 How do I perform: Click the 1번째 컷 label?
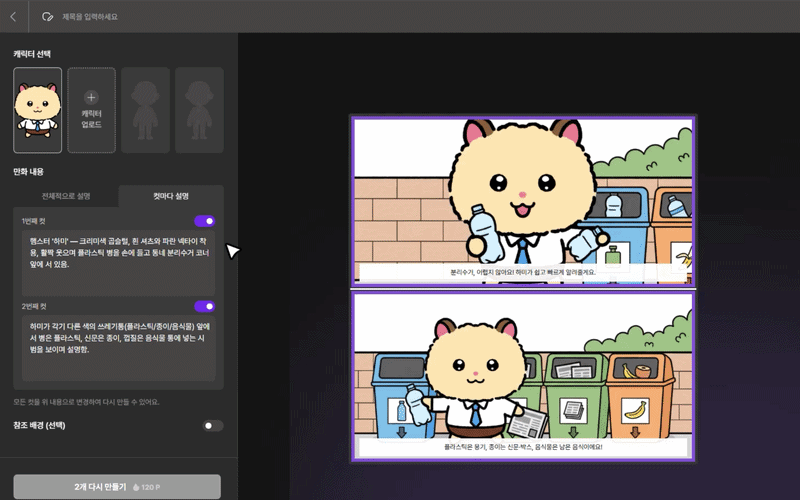(34, 221)
